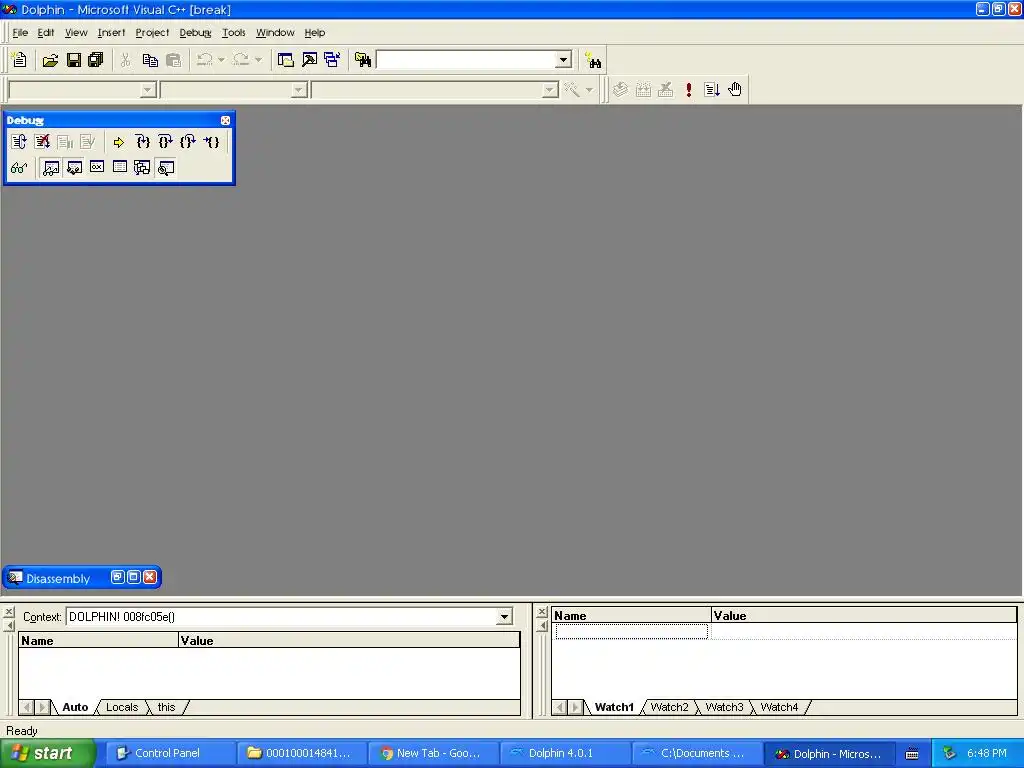Viewport: 1024px width, 768px height.
Task: Expand the Find combo box dropdown arrow
Action: [564, 60]
